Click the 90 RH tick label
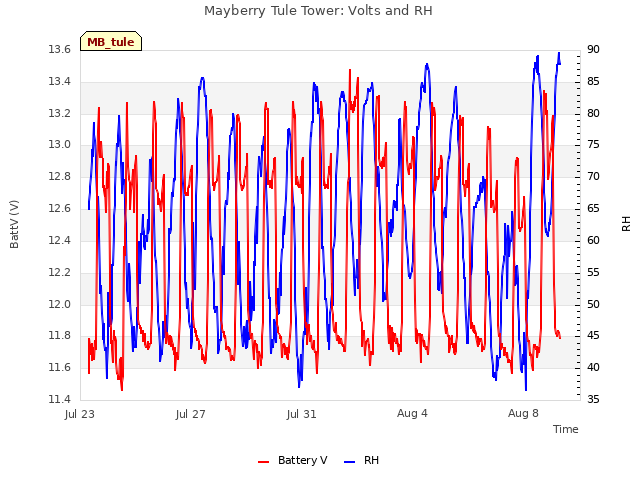The width and height of the screenshot is (640, 480). coord(593,49)
